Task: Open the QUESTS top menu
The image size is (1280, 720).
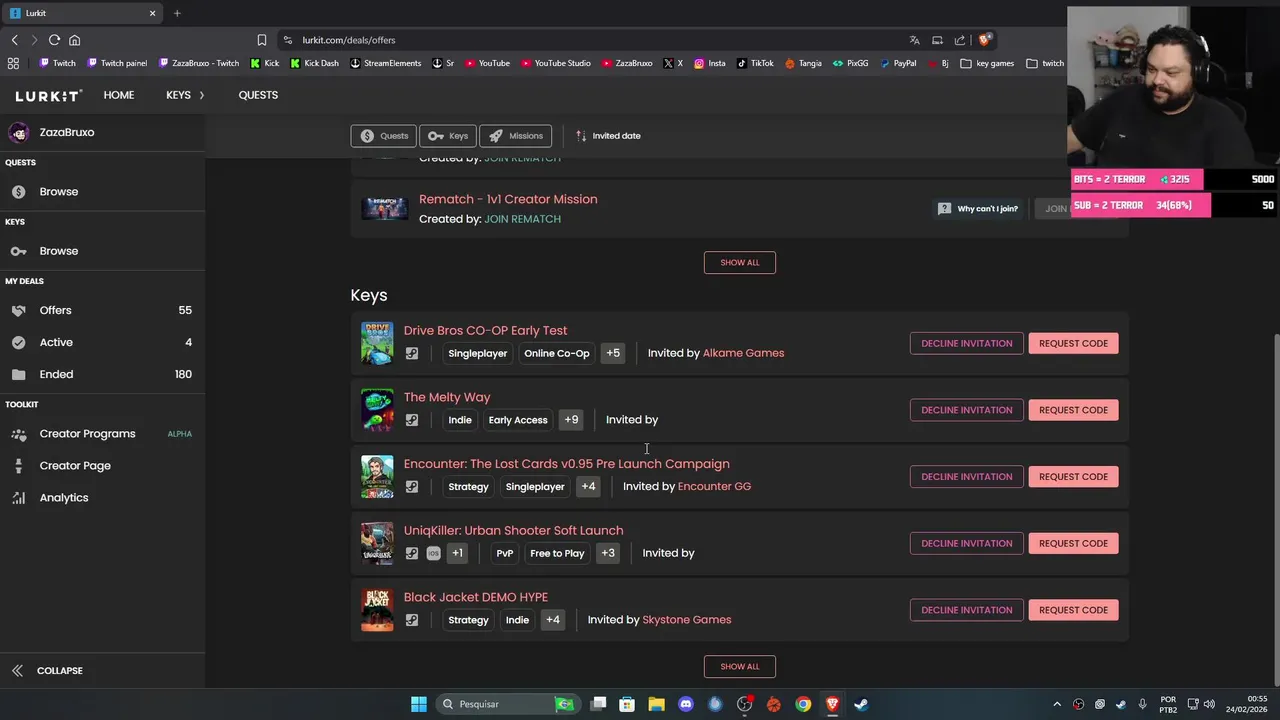Action: (258, 95)
